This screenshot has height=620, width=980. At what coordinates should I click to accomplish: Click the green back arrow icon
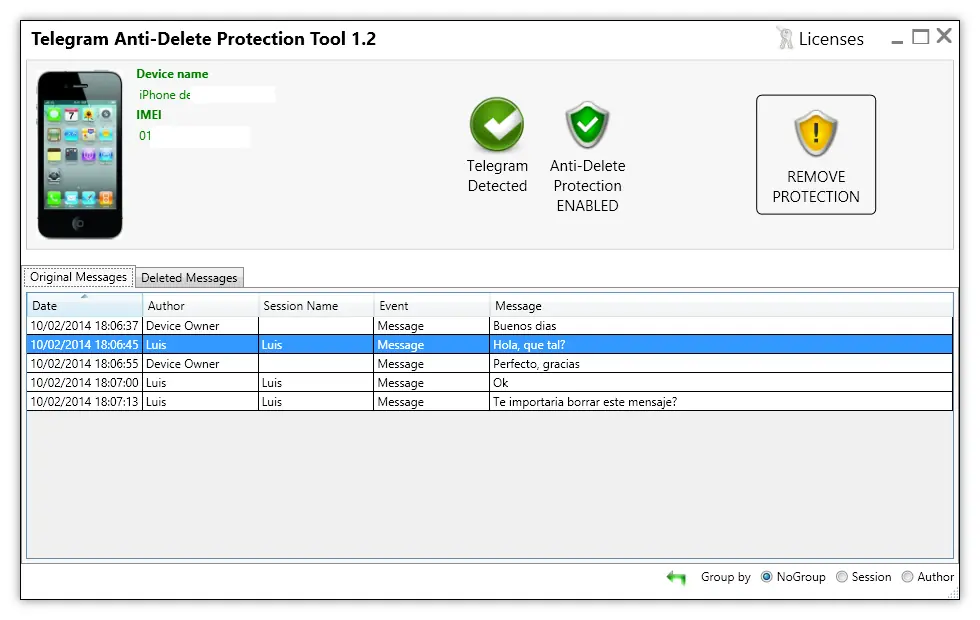(676, 577)
